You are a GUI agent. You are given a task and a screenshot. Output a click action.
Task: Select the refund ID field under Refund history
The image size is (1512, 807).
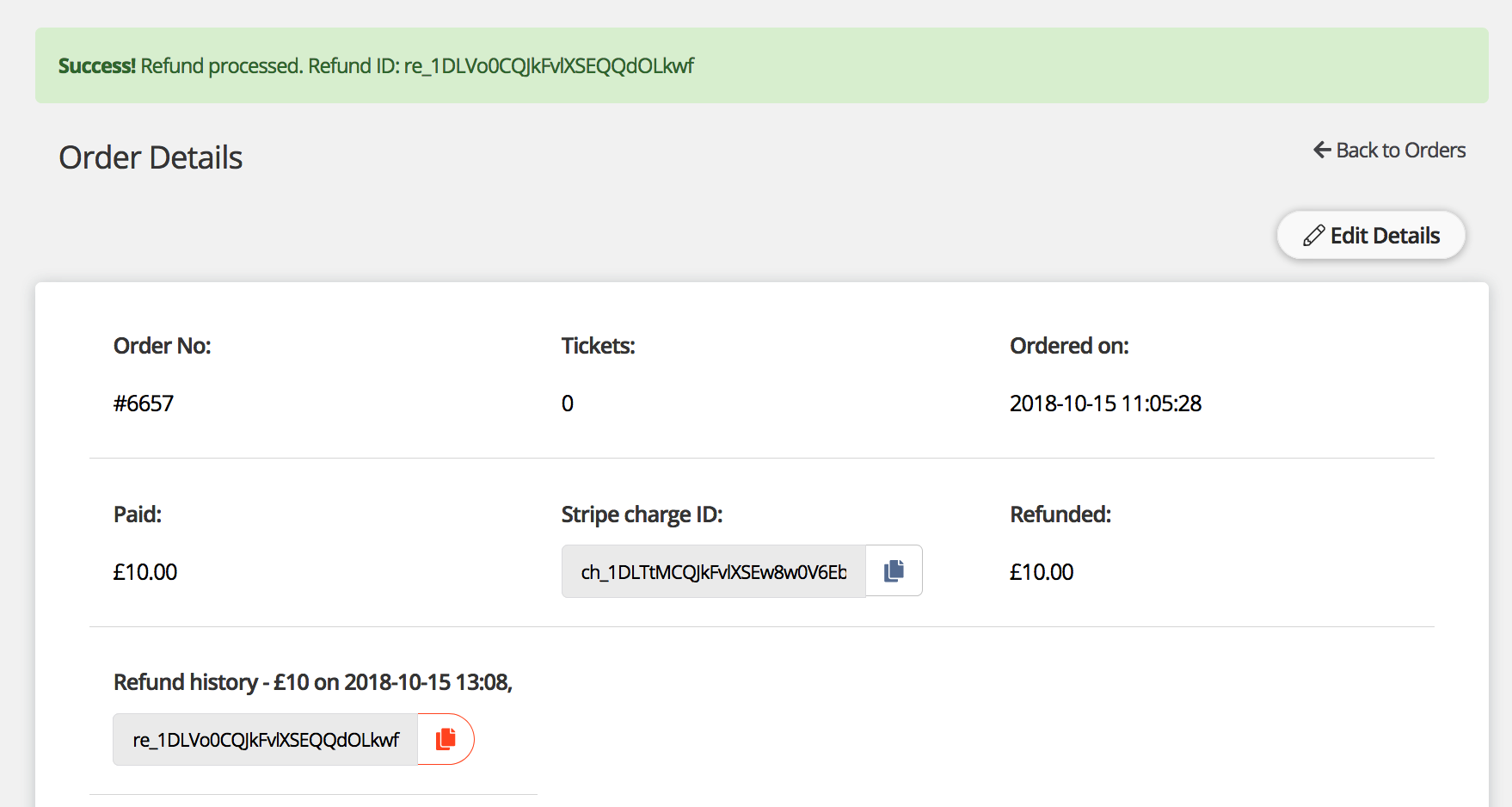266,740
